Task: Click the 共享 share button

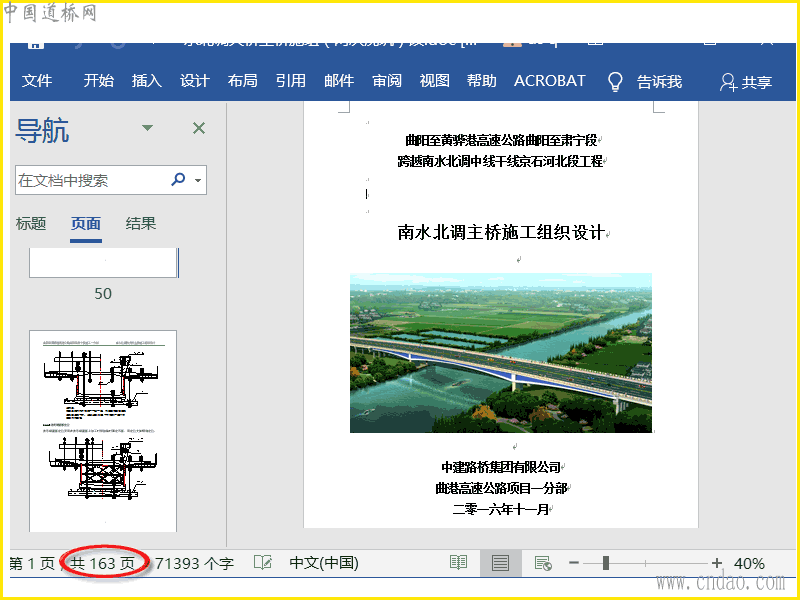Action: click(x=745, y=82)
